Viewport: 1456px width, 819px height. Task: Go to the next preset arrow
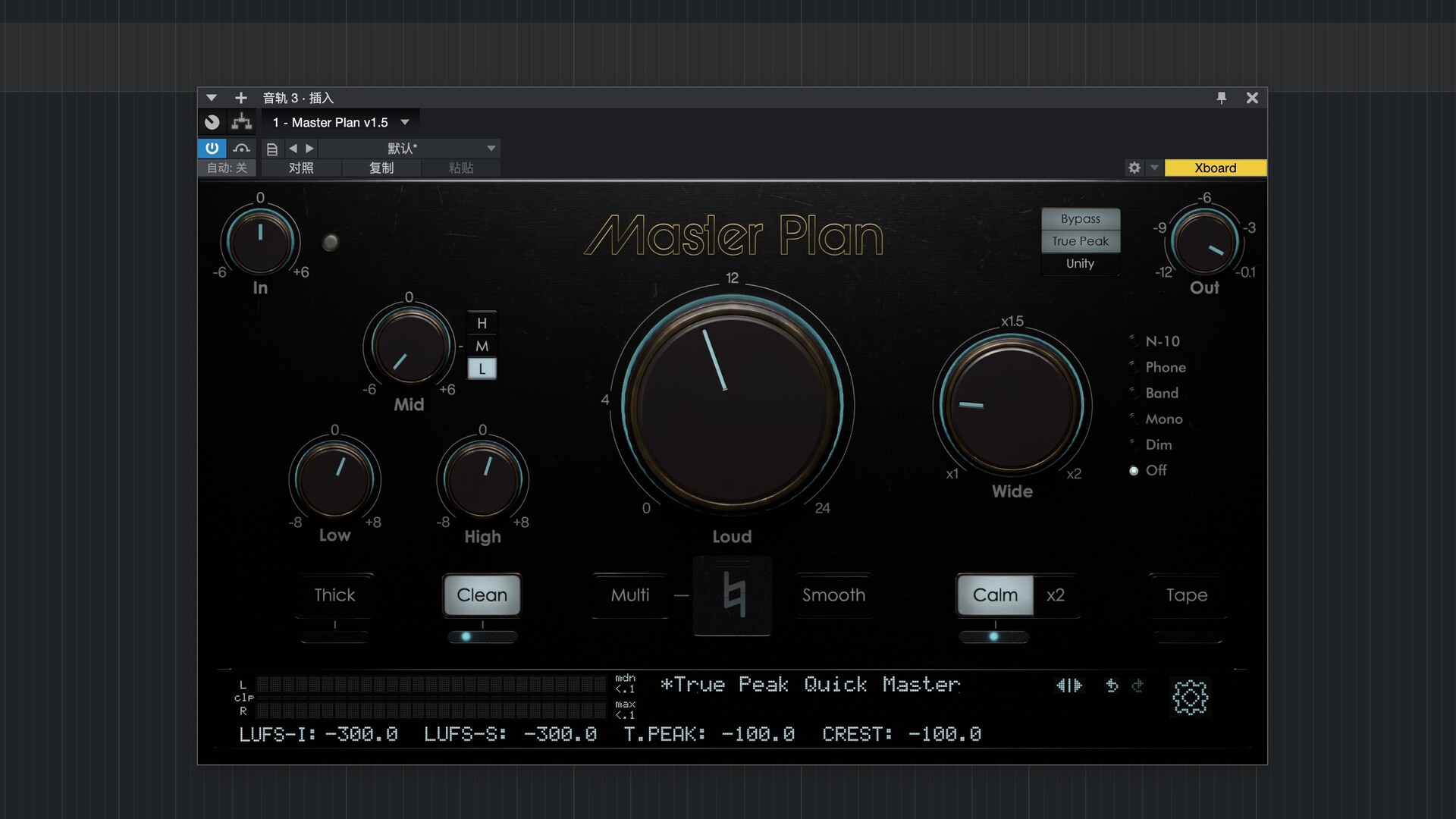309,149
